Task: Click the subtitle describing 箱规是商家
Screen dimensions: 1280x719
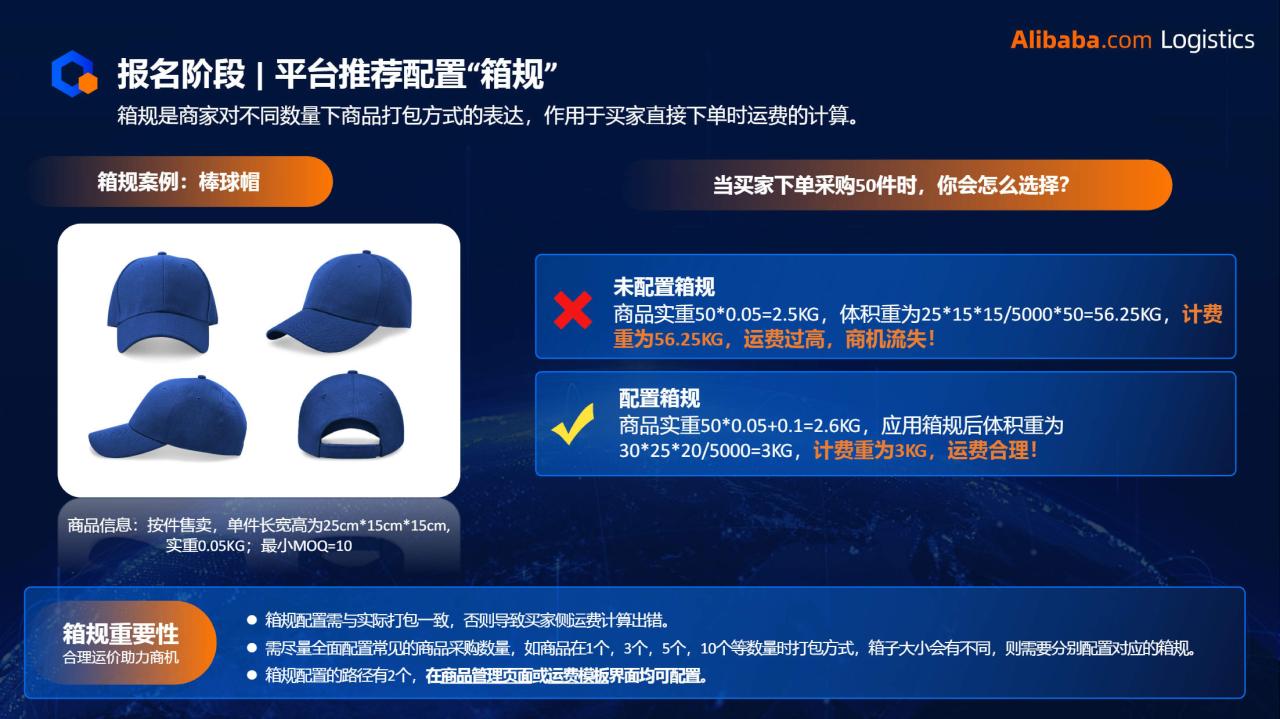Action: 488,117
